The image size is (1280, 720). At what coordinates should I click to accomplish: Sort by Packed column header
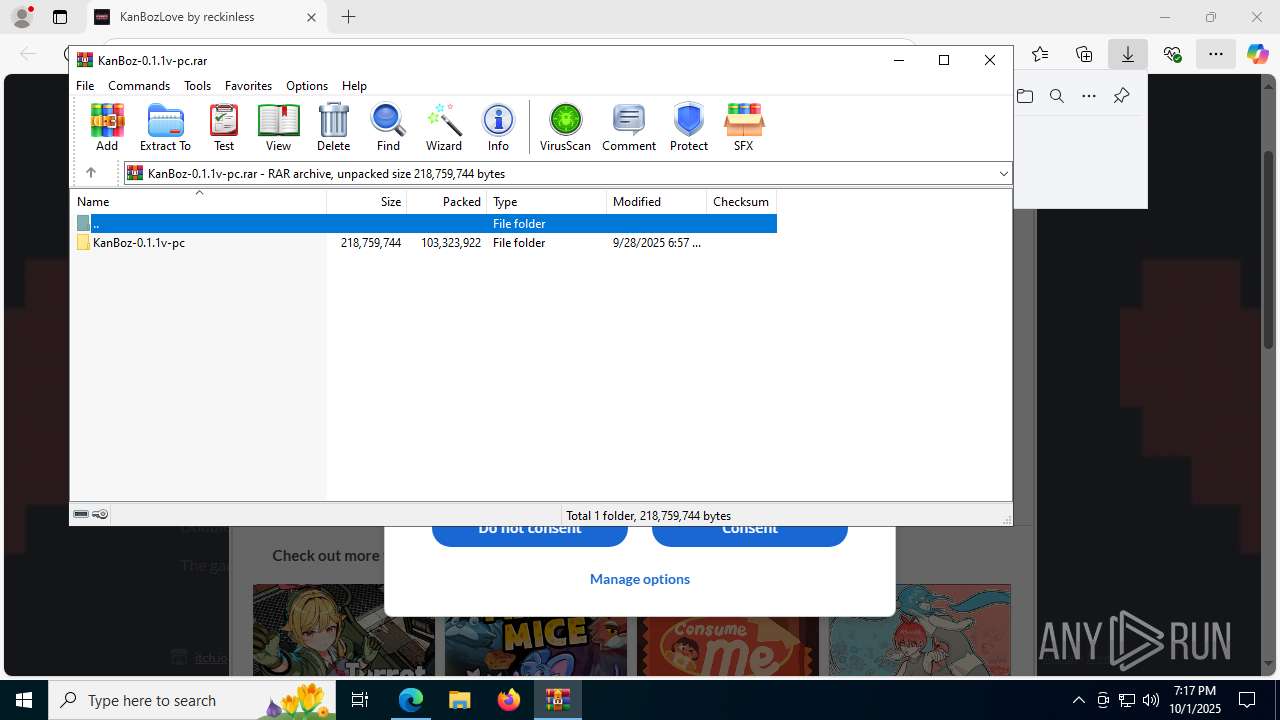tap(447, 201)
